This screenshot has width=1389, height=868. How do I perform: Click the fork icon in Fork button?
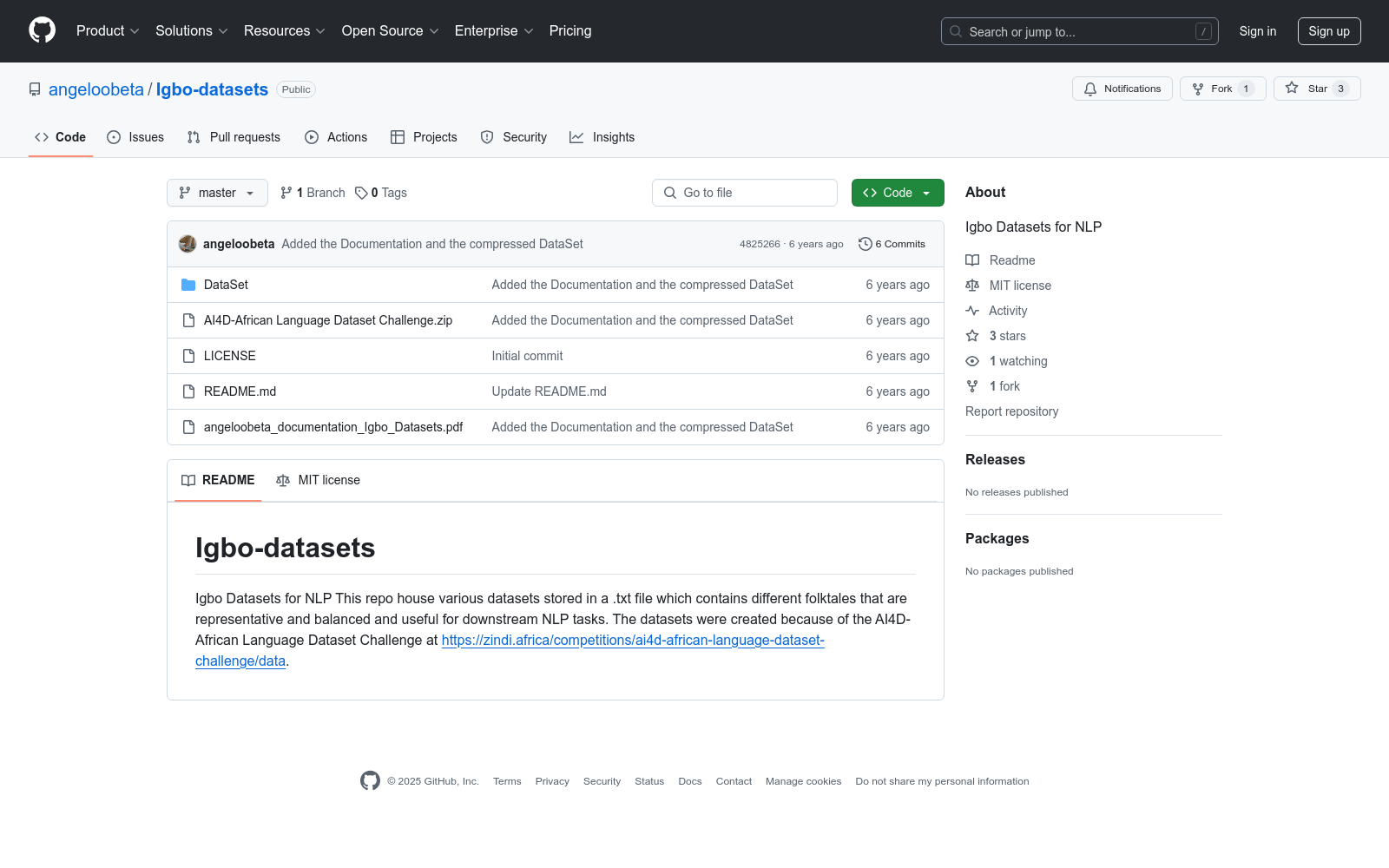1198,89
